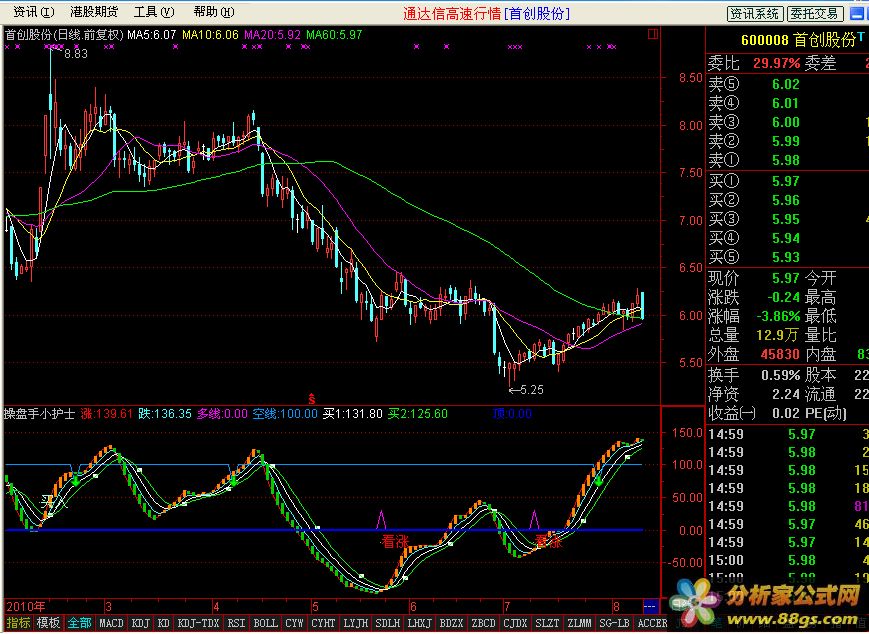This screenshot has width=869, height=634.
Task: Click the 委比 29.97% value
Action: tap(776, 63)
